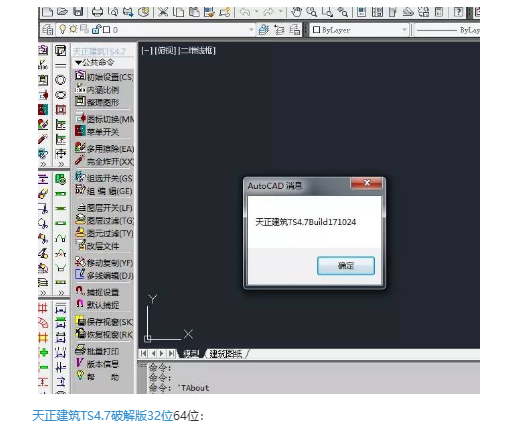
Task: Click 组选开关(GS) menu entry
Action: tap(104, 178)
